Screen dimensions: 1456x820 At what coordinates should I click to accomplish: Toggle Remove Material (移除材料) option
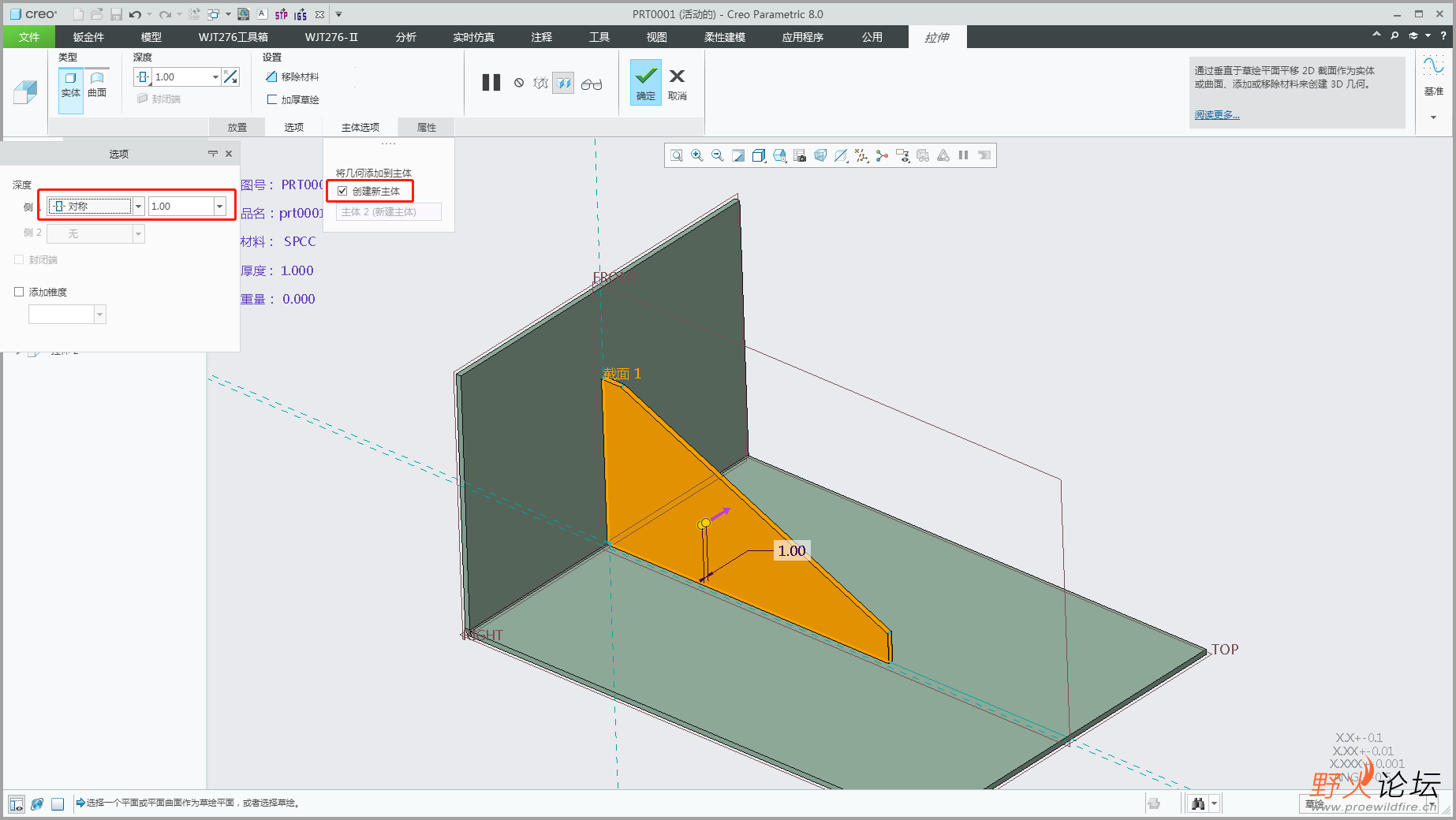point(293,76)
